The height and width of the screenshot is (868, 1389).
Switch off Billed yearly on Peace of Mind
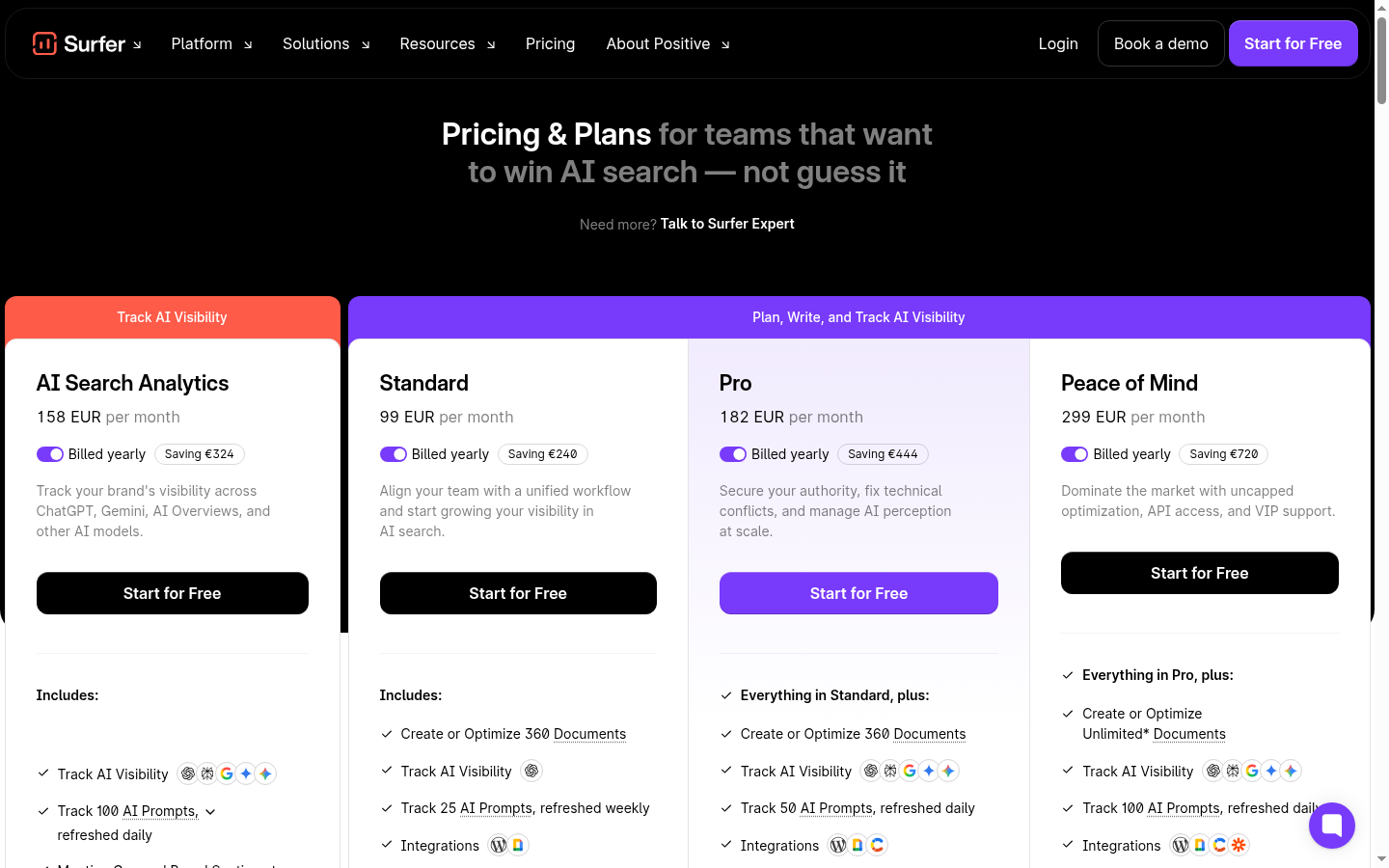click(x=1075, y=454)
